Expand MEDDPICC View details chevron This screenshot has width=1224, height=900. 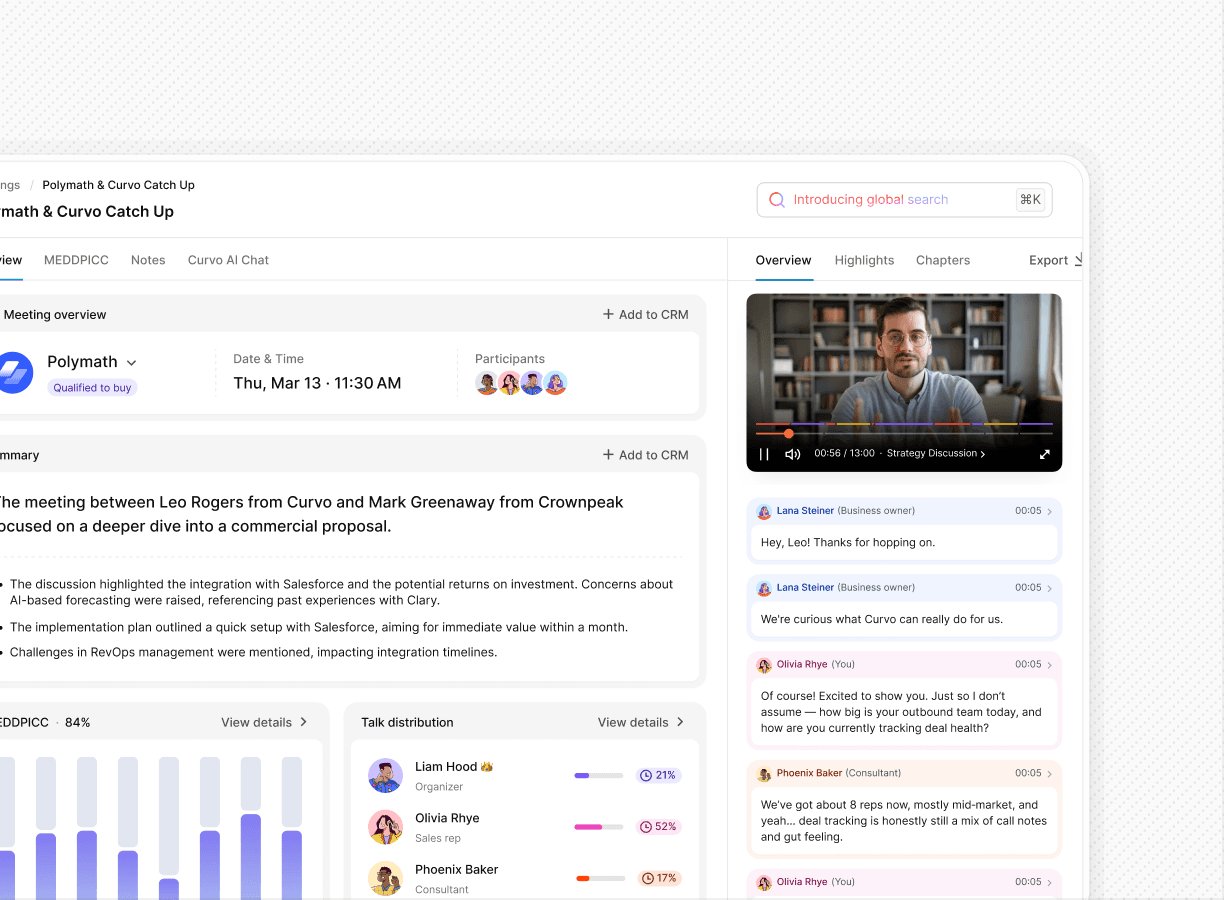304,722
